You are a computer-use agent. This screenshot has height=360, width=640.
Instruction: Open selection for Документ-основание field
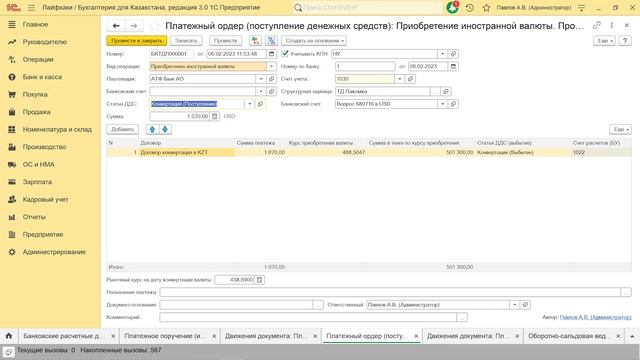(318, 304)
